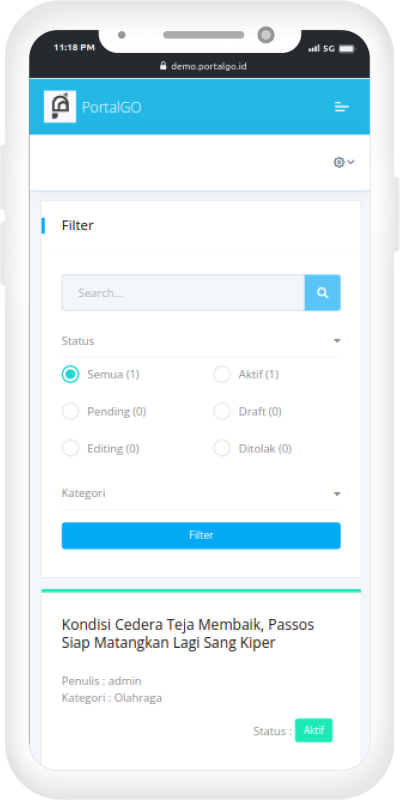
Task: Click the PortalGO logo image
Action: coord(60,107)
